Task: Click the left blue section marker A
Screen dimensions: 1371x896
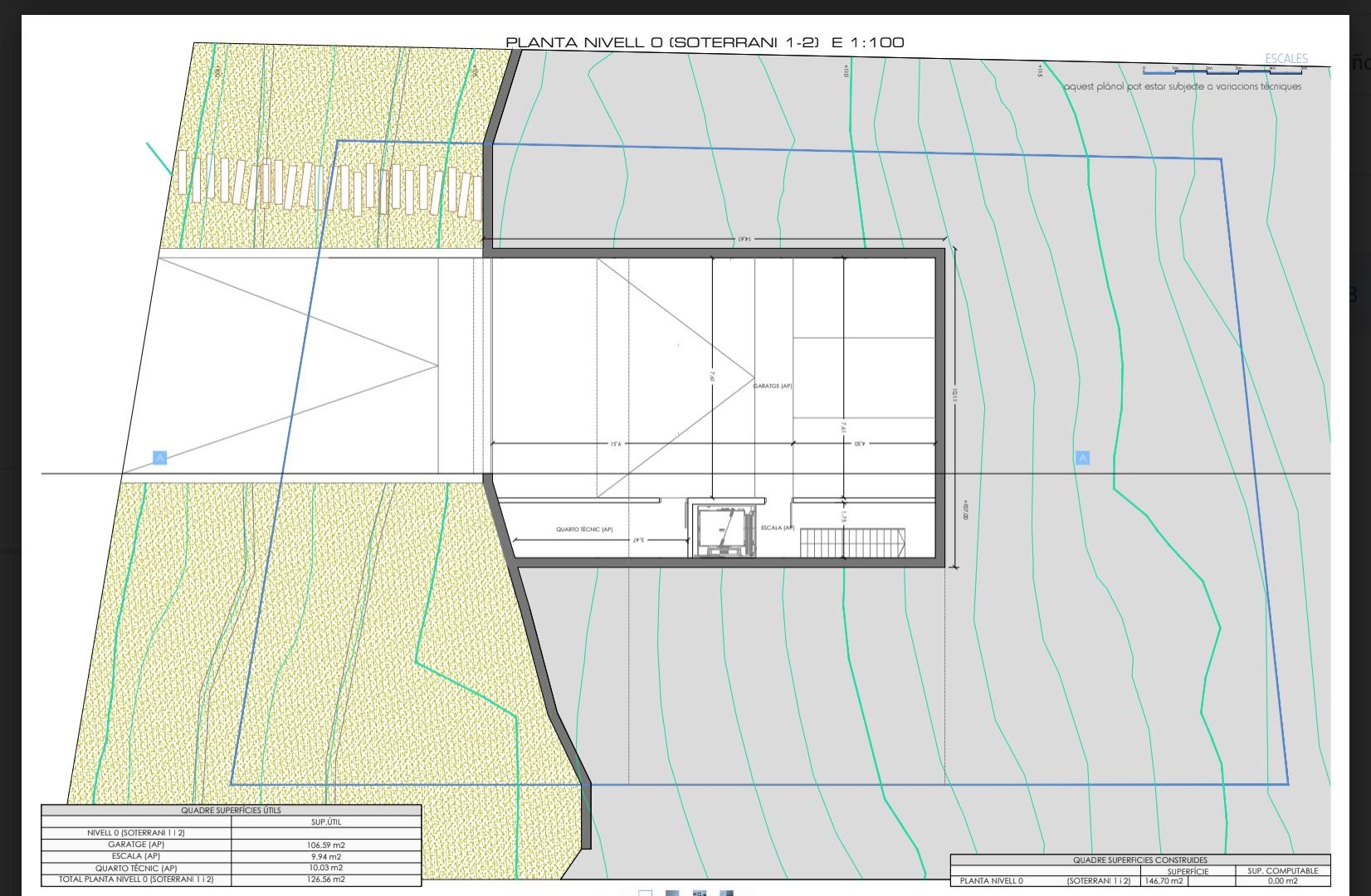Action: coord(160,458)
